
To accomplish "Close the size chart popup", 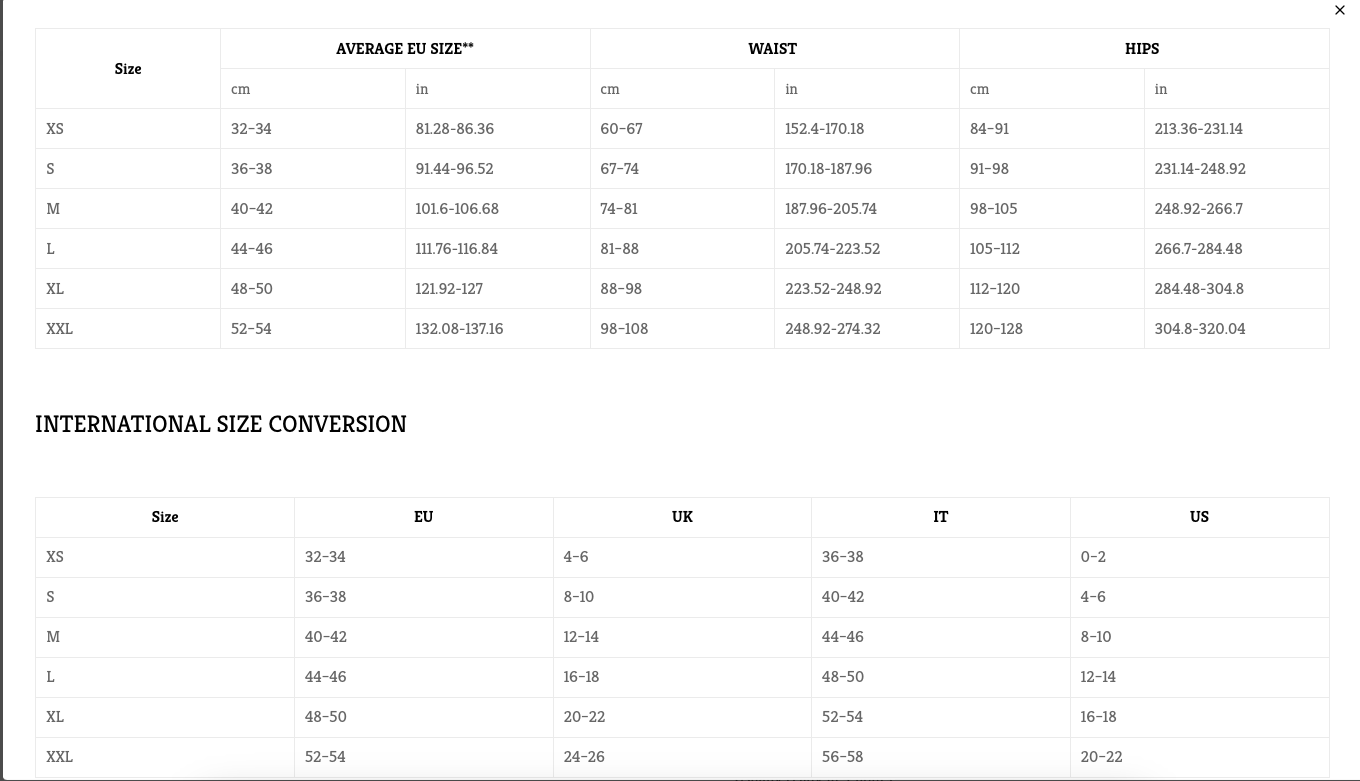I will [x=1340, y=10].
